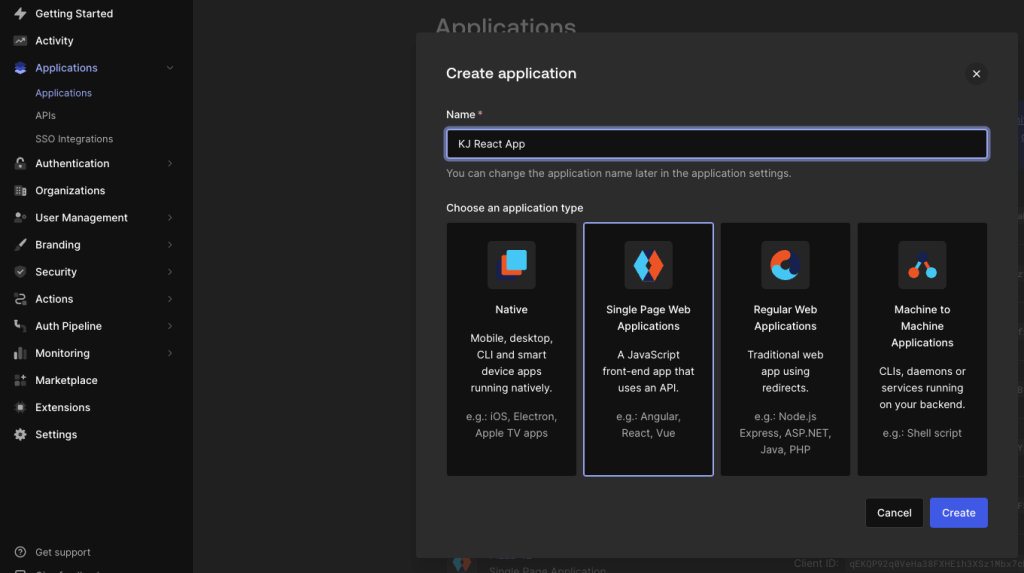Screen dimensions: 1024x573
Task: Click the Security shield icon
Action: [x=20, y=272]
